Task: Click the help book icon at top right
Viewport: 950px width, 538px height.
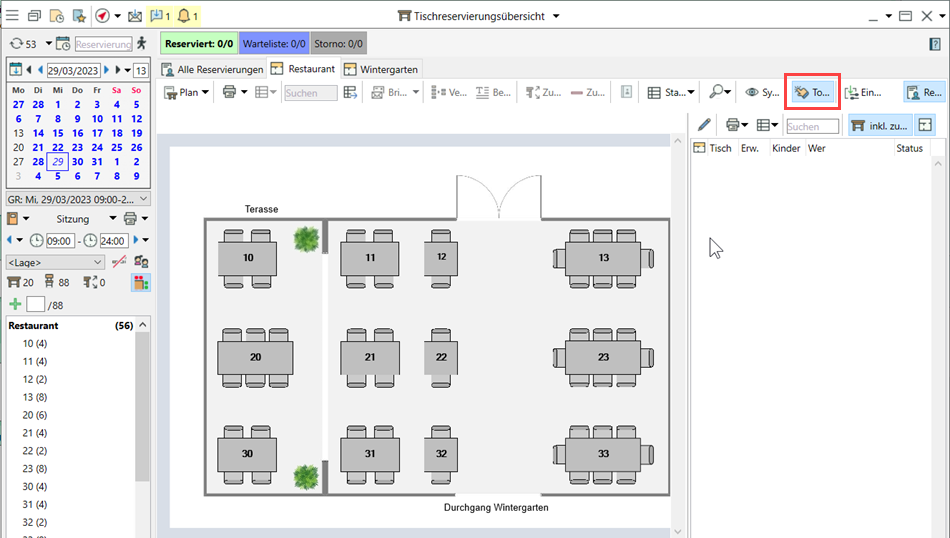Action: 935,44
